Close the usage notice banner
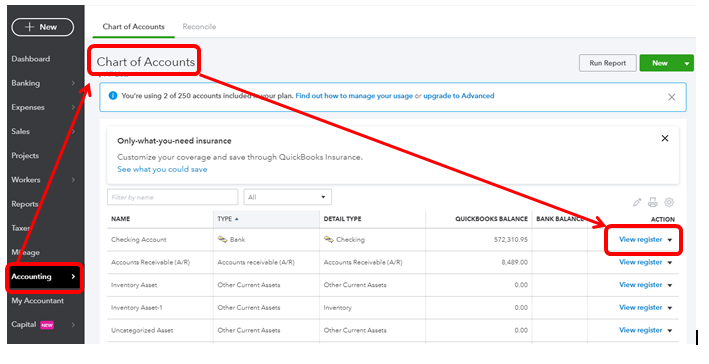 coord(671,97)
